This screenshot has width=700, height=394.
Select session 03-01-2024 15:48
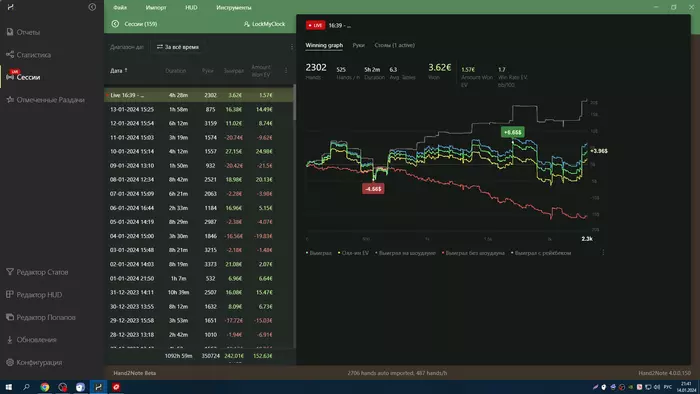[199, 250]
